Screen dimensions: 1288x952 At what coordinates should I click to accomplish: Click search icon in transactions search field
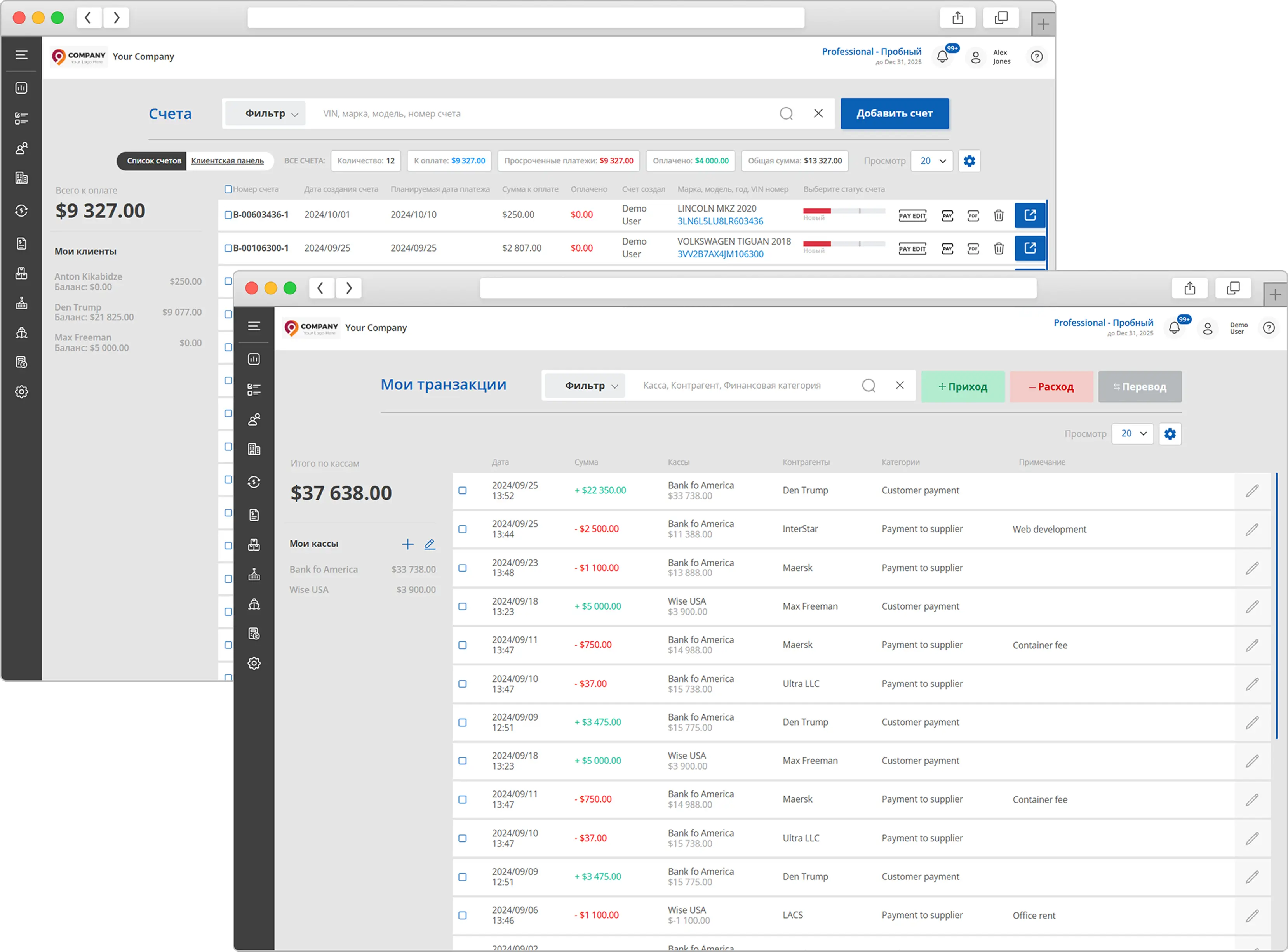click(868, 386)
